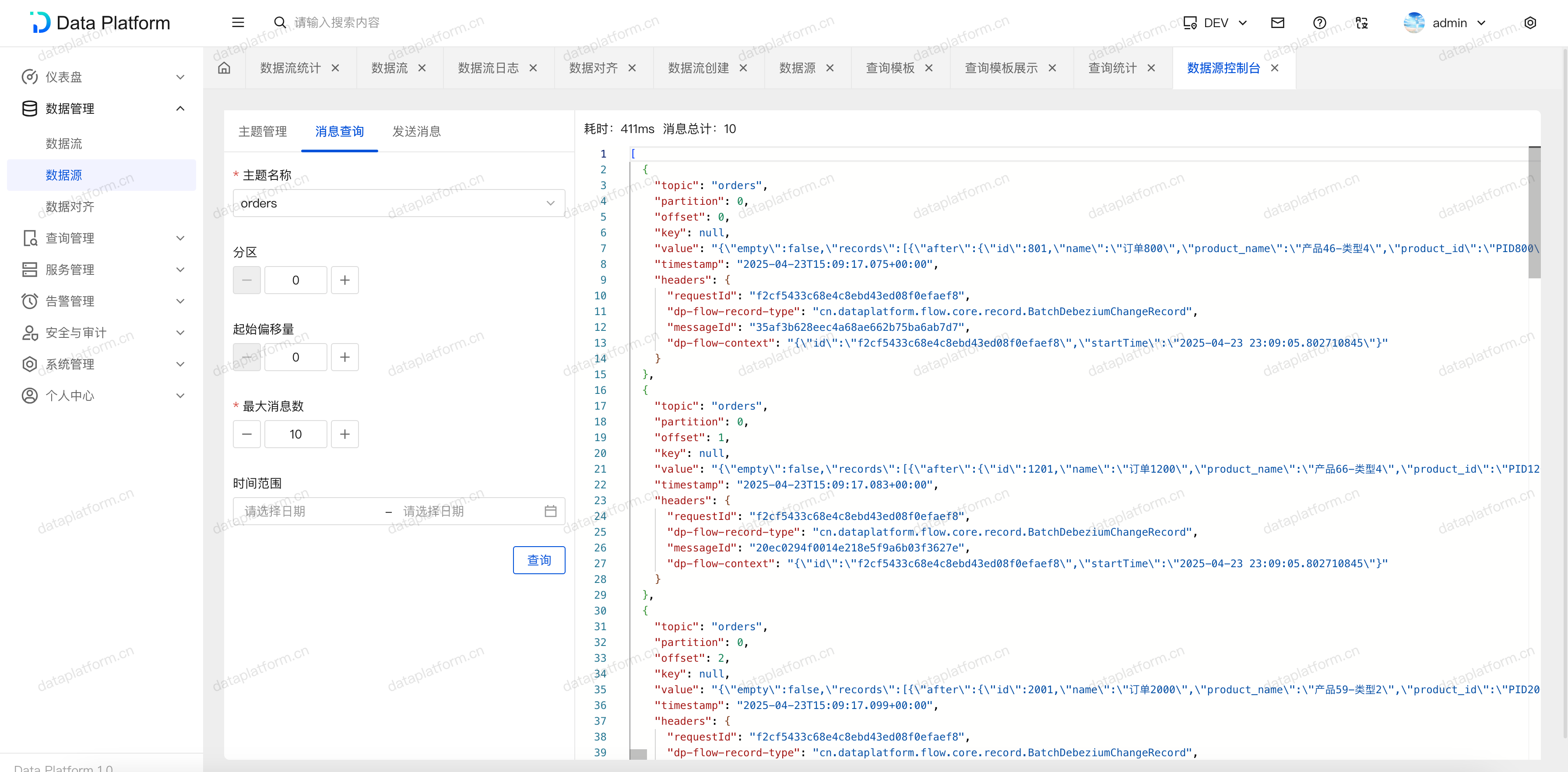Click the hamburger menu collapse icon

point(238,22)
